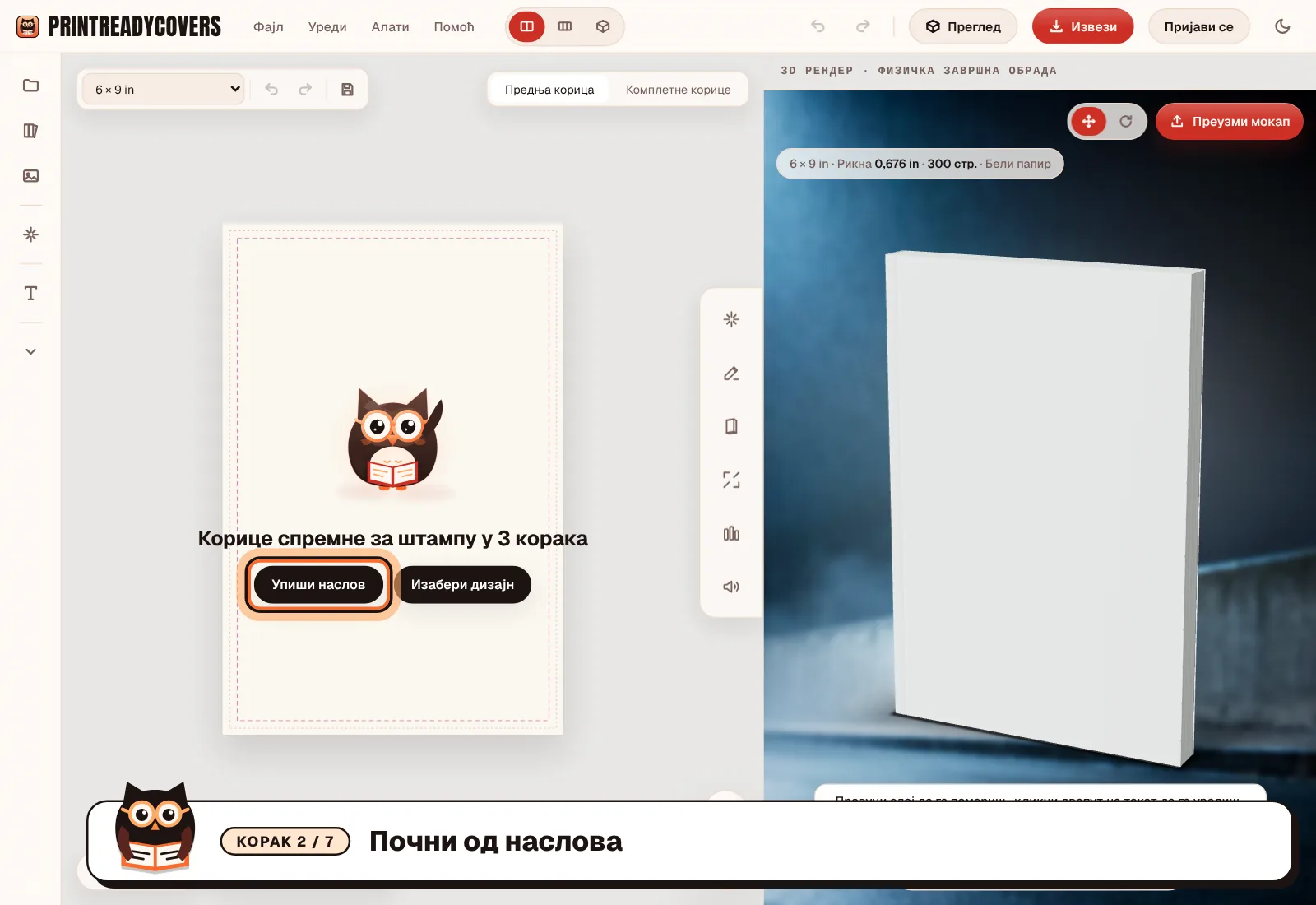This screenshot has width=1316, height=905.
Task: Click the pencil edit icon in side panel
Action: click(731, 374)
